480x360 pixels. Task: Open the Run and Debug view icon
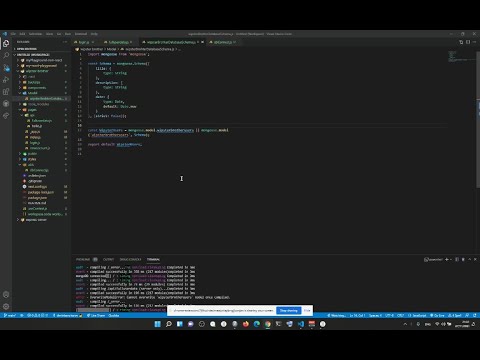coord(6,80)
